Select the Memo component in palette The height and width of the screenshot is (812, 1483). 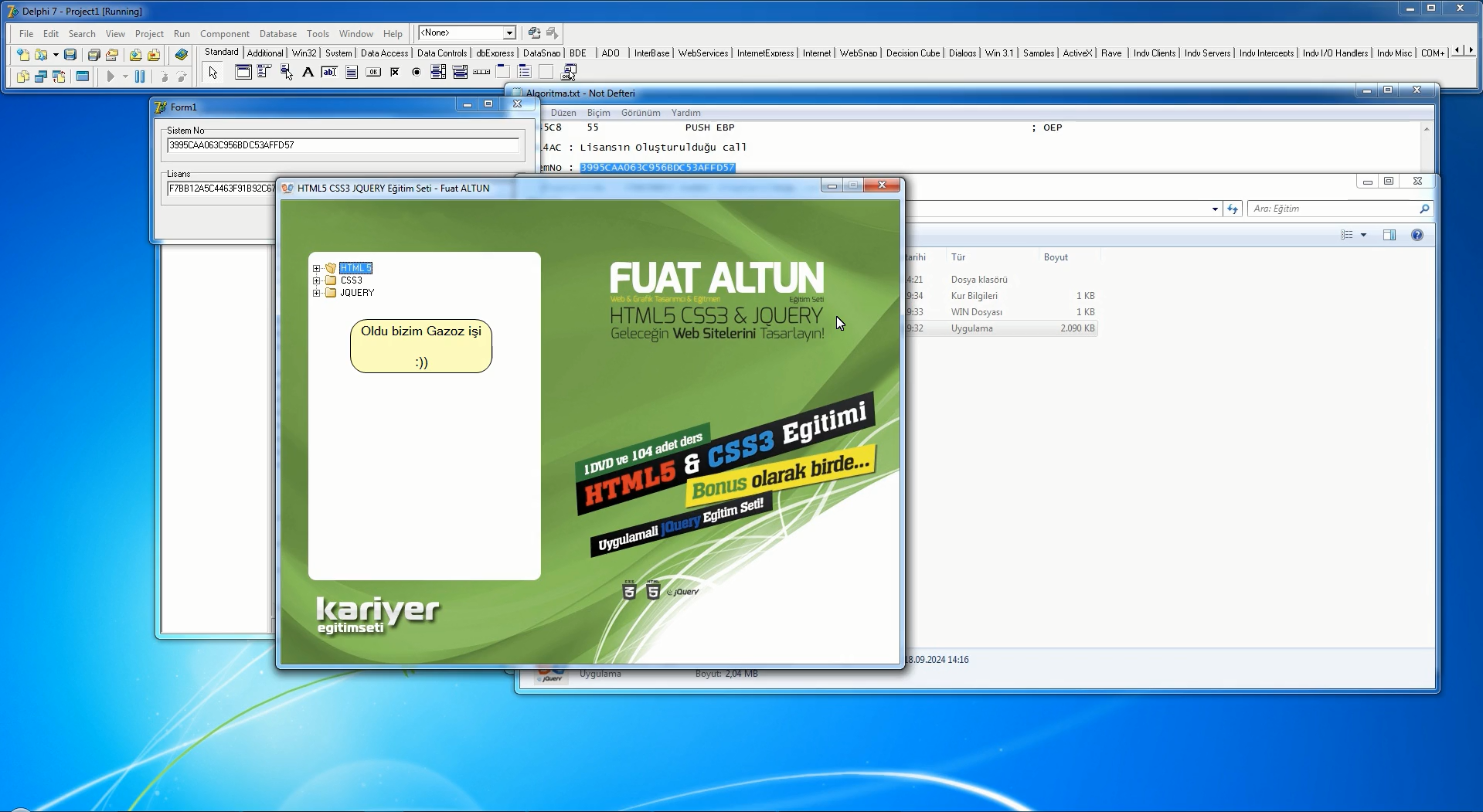[351, 73]
